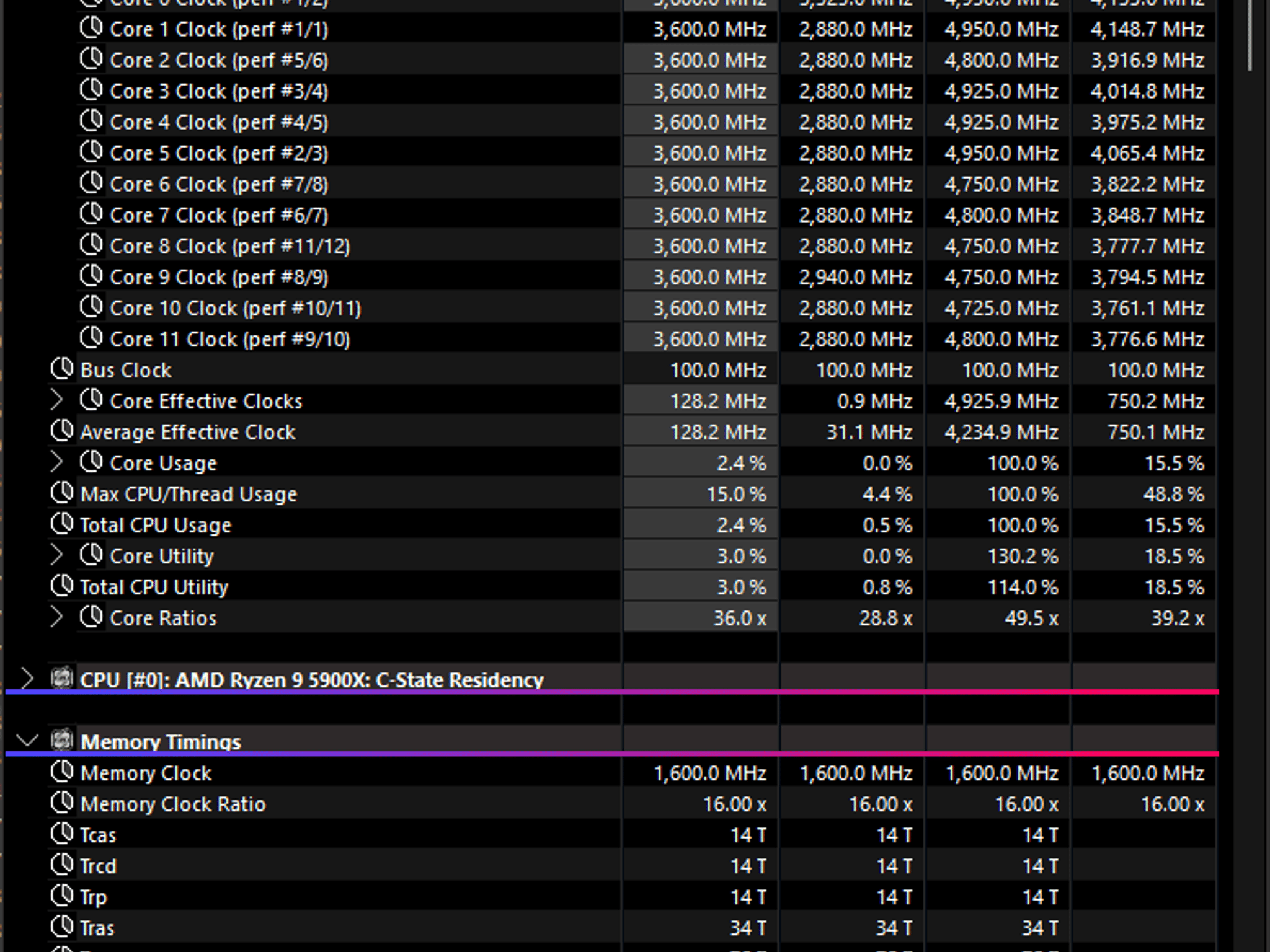Click the clock icon beside Core 10 Clock
Screen dimensions: 1270x952
coord(92,307)
